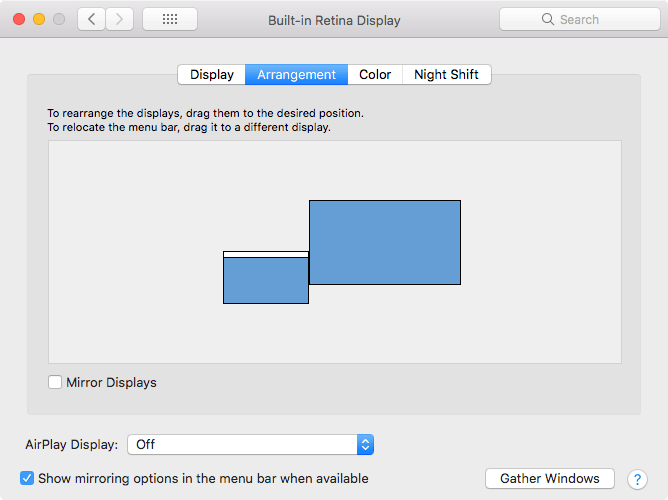Switch to the Display tab
Viewport: 668px width, 500px height.
[211, 75]
